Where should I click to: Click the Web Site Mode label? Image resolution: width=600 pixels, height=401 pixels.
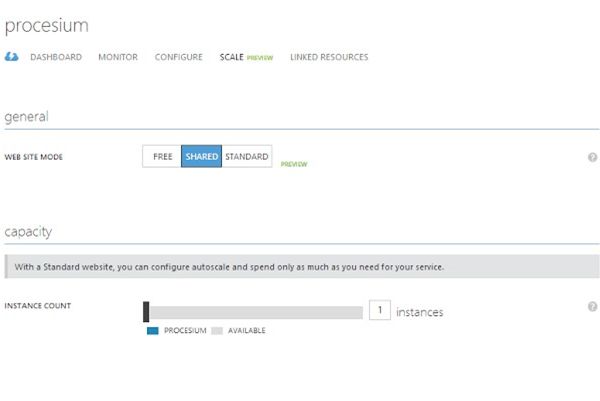coord(34,157)
